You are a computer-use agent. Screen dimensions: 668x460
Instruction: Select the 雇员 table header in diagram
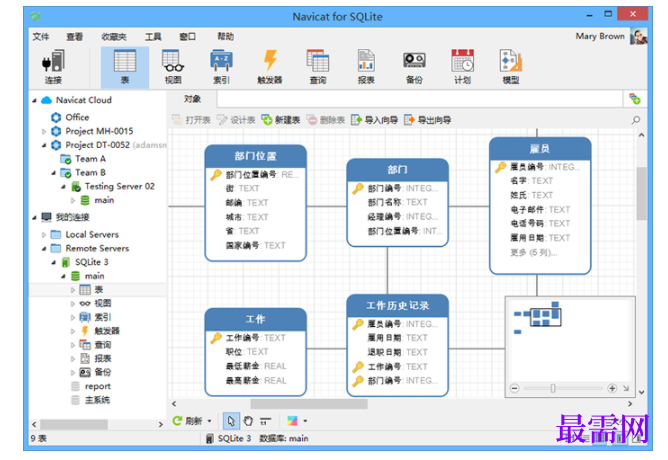click(540, 149)
